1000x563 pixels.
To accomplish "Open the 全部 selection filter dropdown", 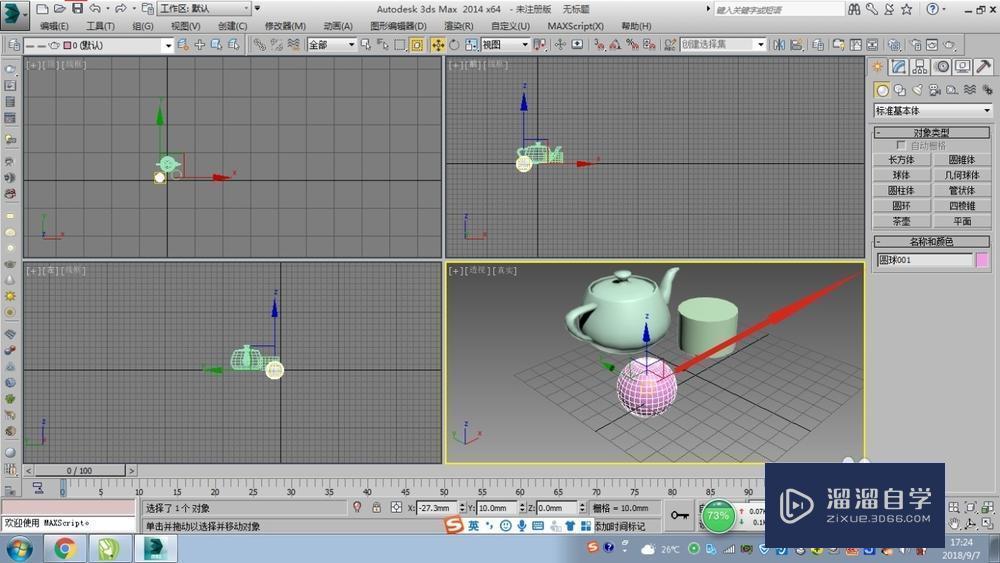I will 331,45.
